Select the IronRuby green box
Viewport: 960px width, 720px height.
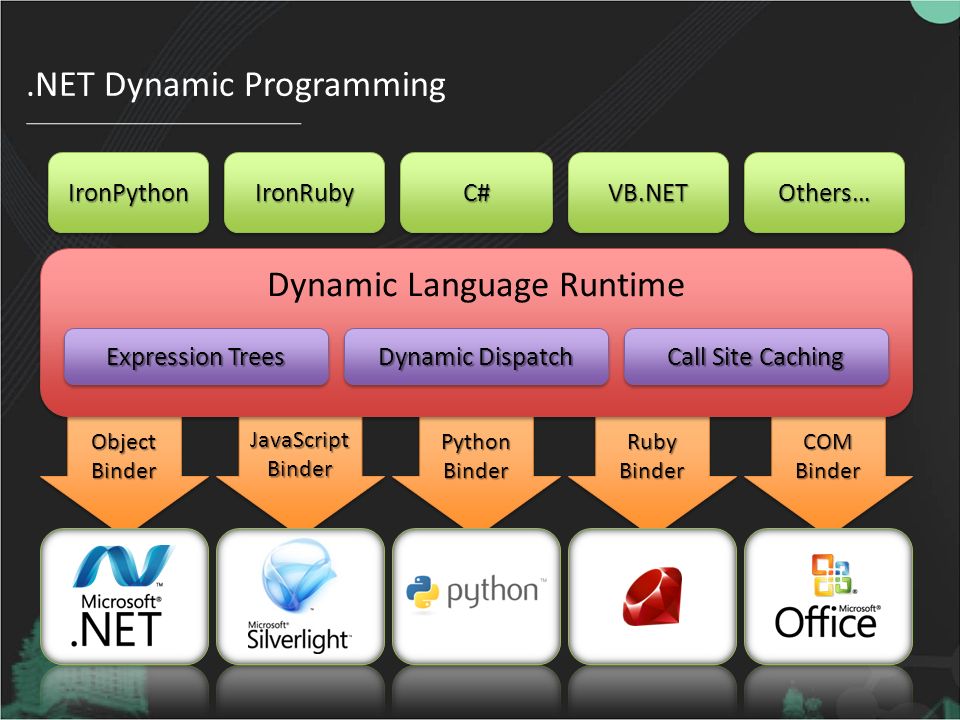tap(304, 193)
